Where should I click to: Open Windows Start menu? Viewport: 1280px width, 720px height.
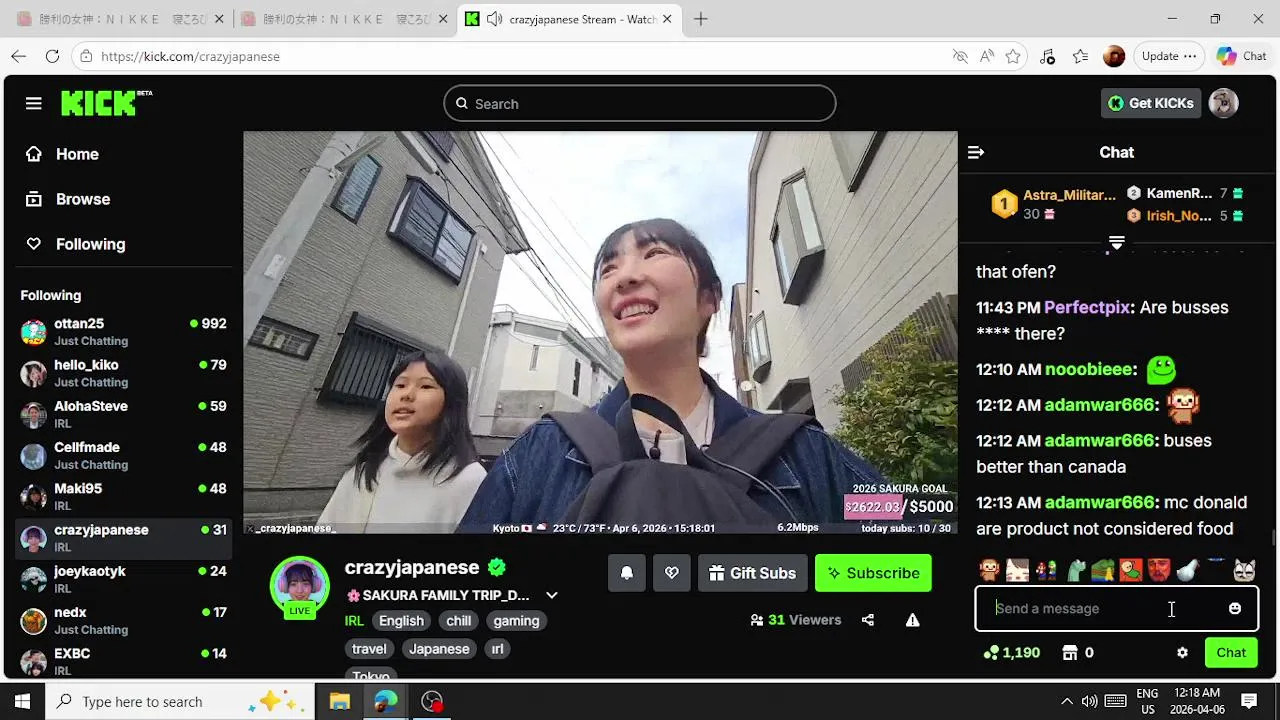[x=22, y=701]
